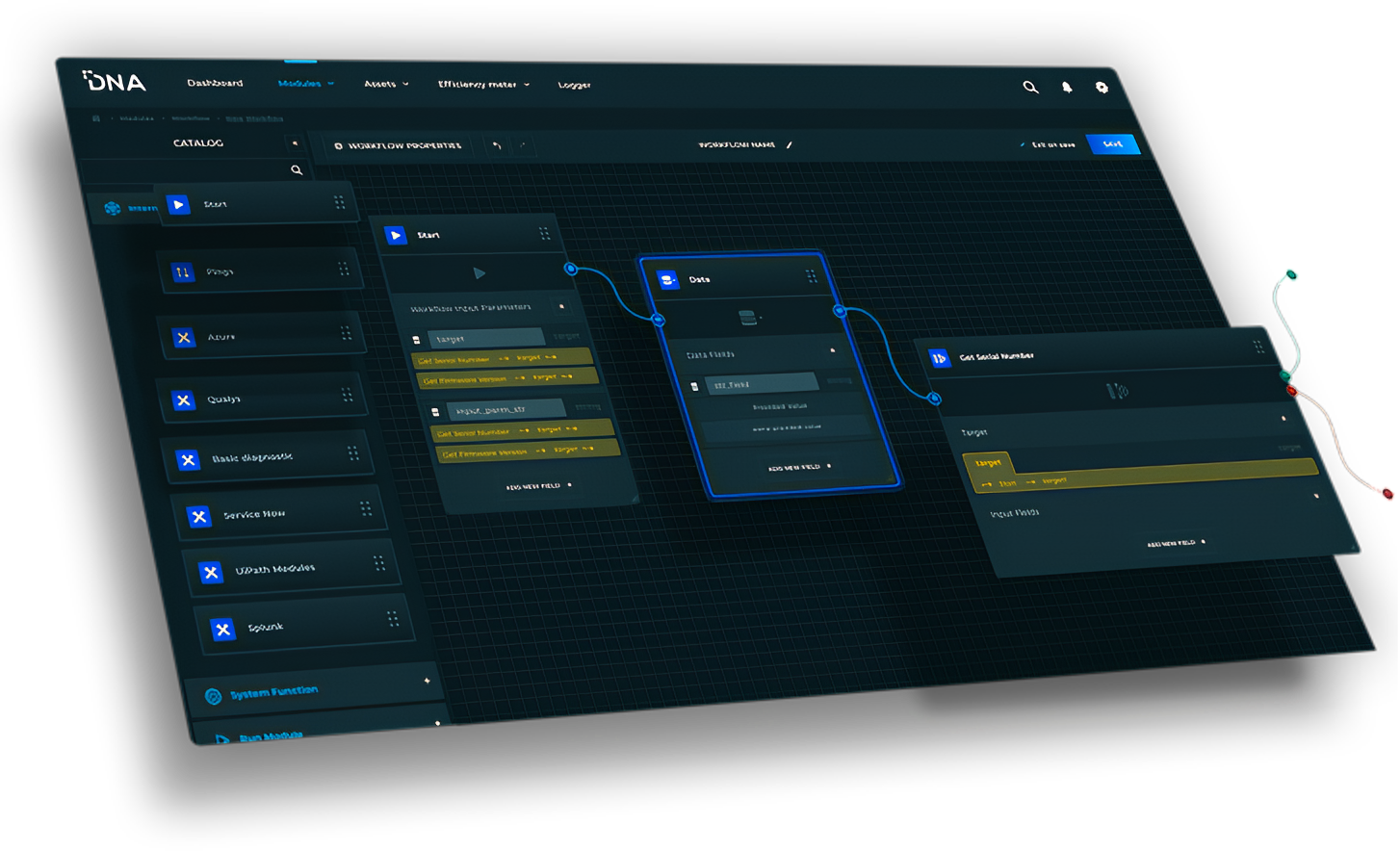Open the Efficiency meter dropdown
1400x851 pixels.
pos(483,85)
